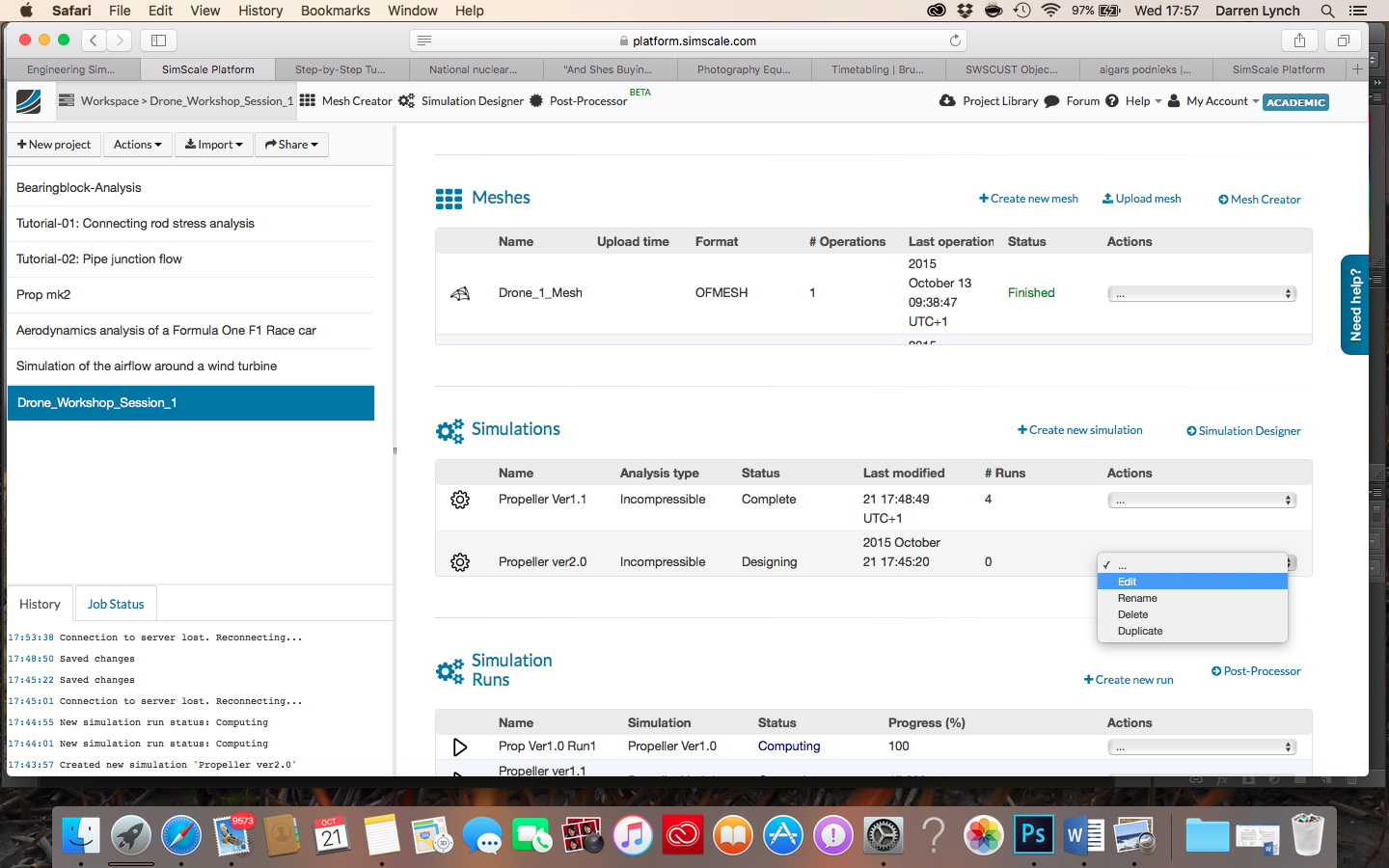Select the Bearingblock-Analysis project
The height and width of the screenshot is (868, 1389).
pos(190,188)
